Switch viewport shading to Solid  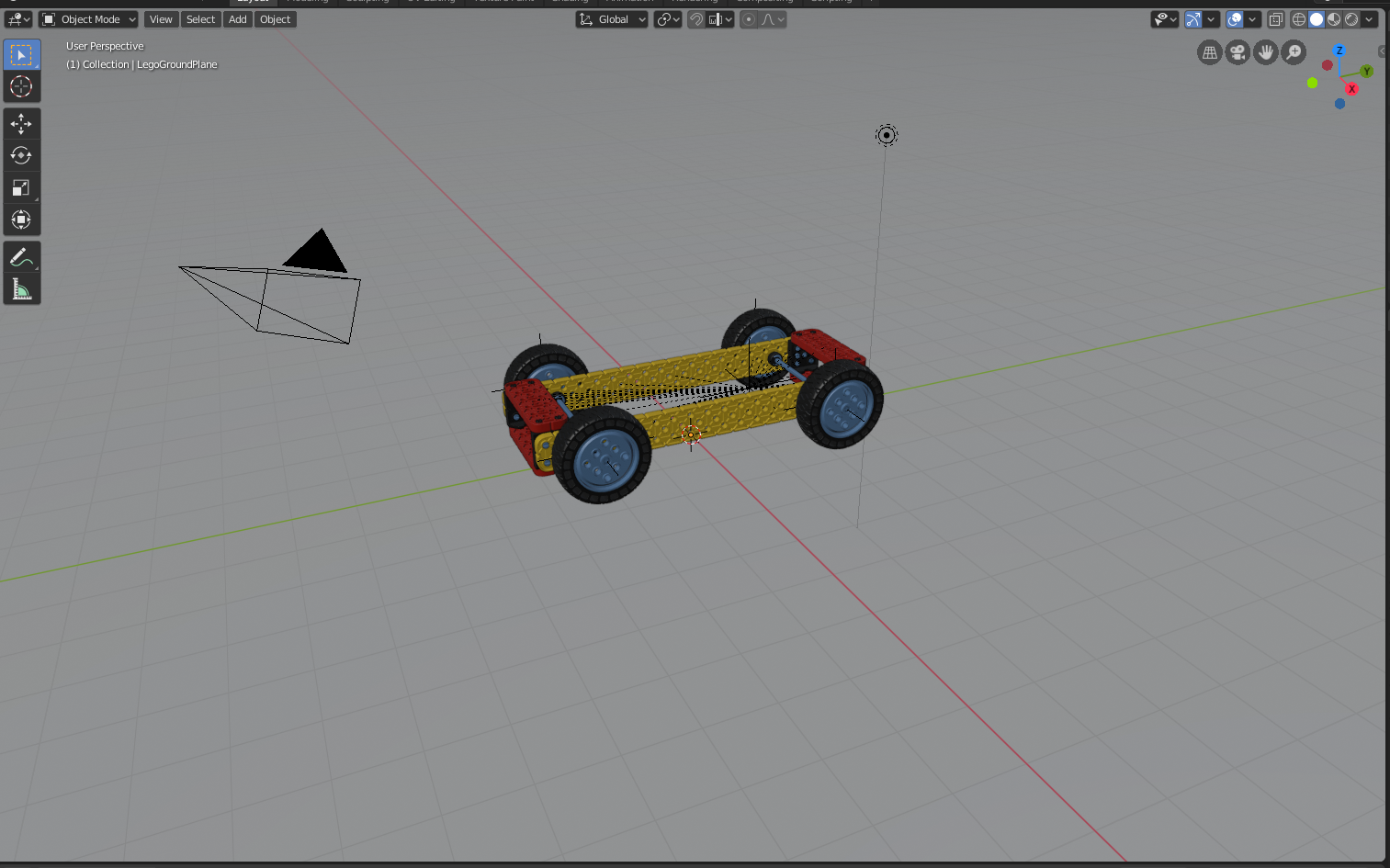click(x=1317, y=19)
